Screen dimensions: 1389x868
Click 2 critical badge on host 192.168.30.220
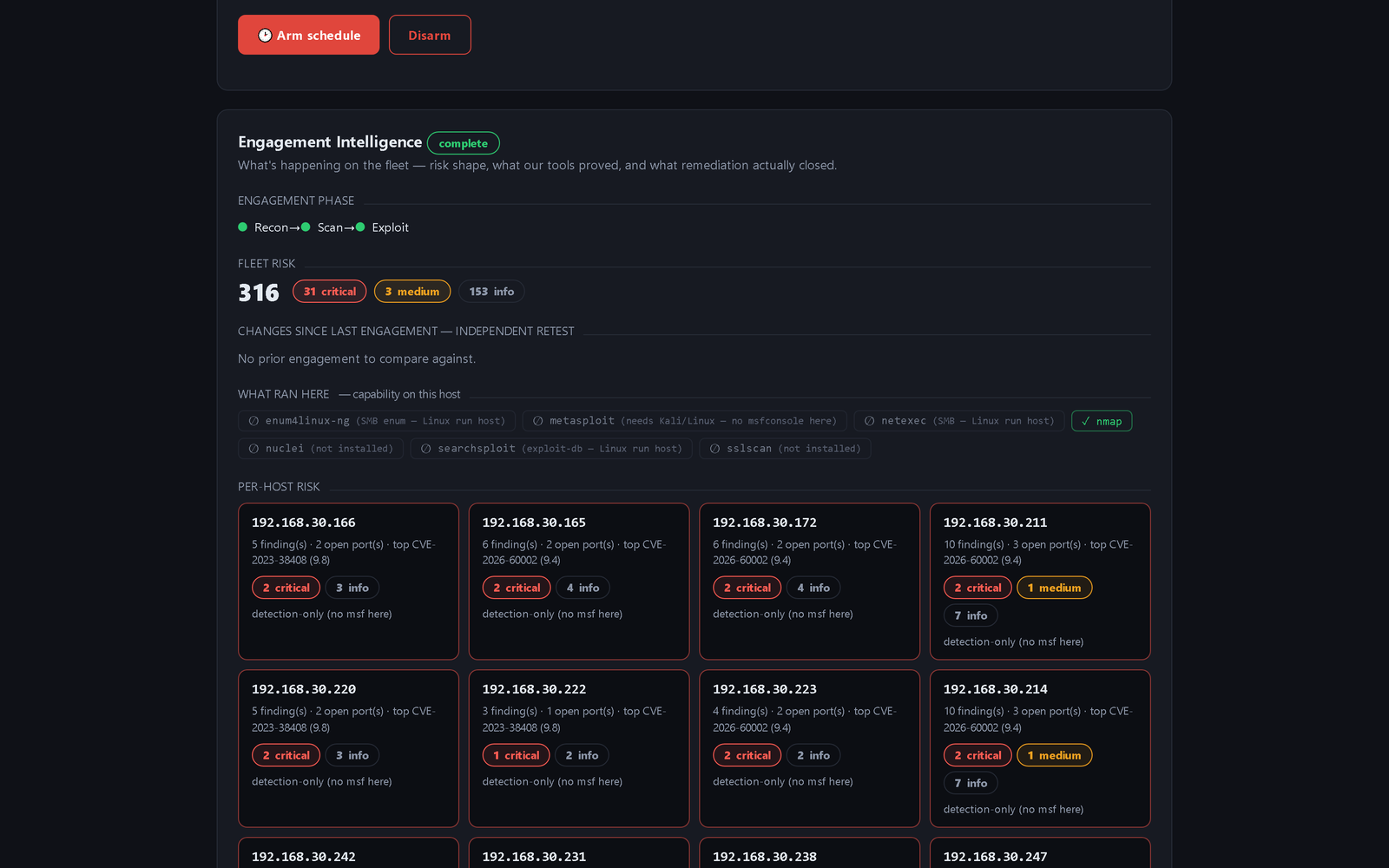click(x=286, y=755)
